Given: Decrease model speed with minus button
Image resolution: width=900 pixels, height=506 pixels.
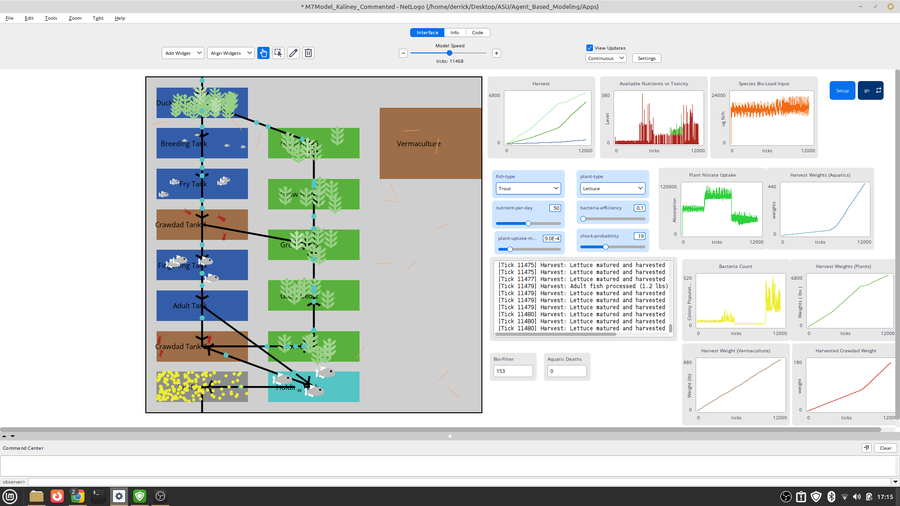Looking at the screenshot, I should point(403,53).
